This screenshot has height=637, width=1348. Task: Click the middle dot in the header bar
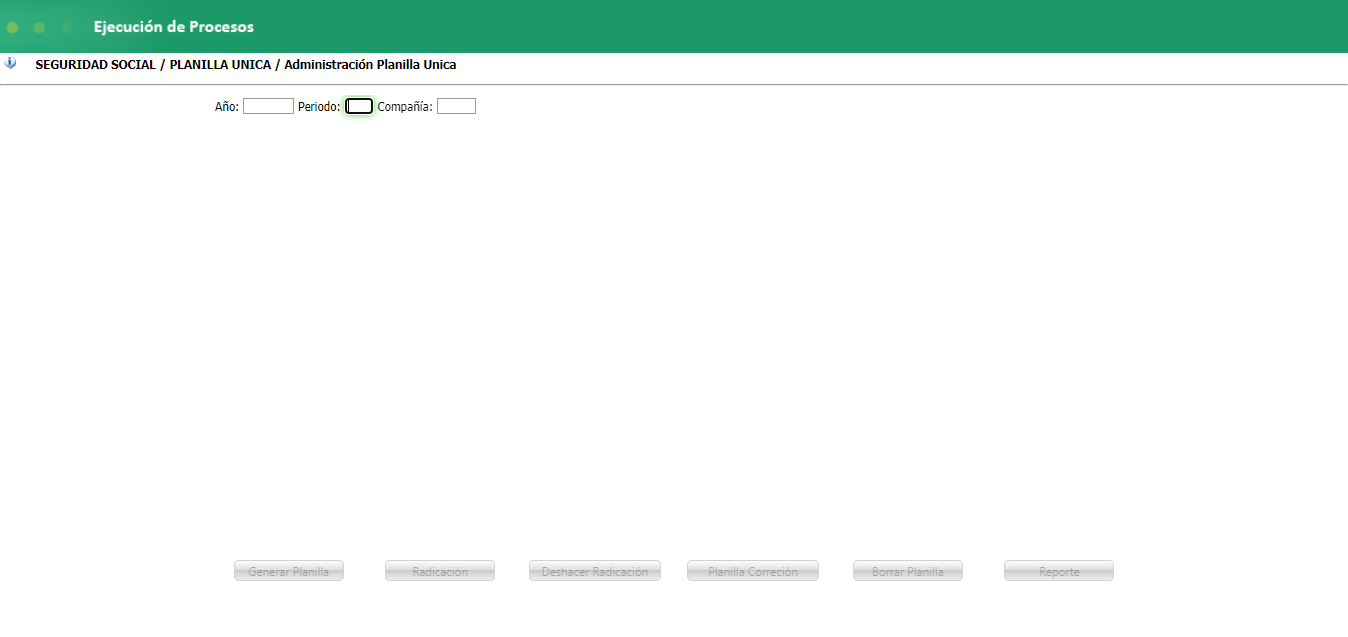39,28
